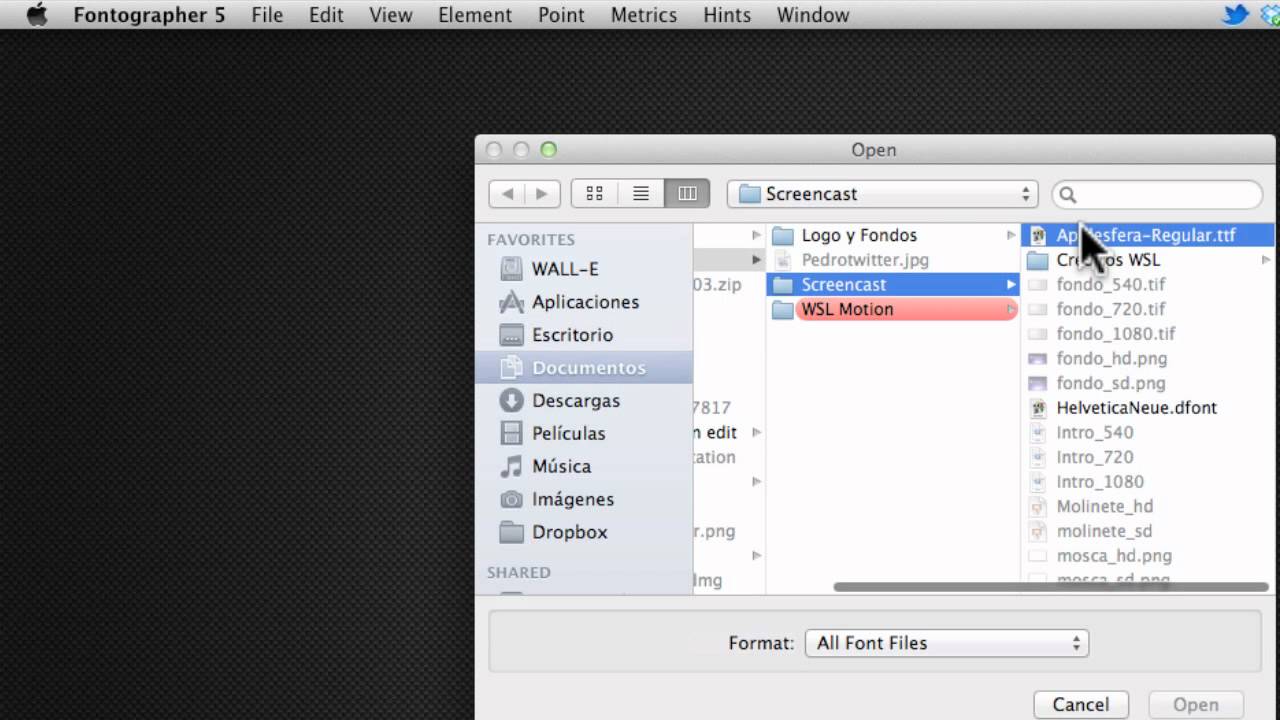Switch to list view in Open dialog

641,194
